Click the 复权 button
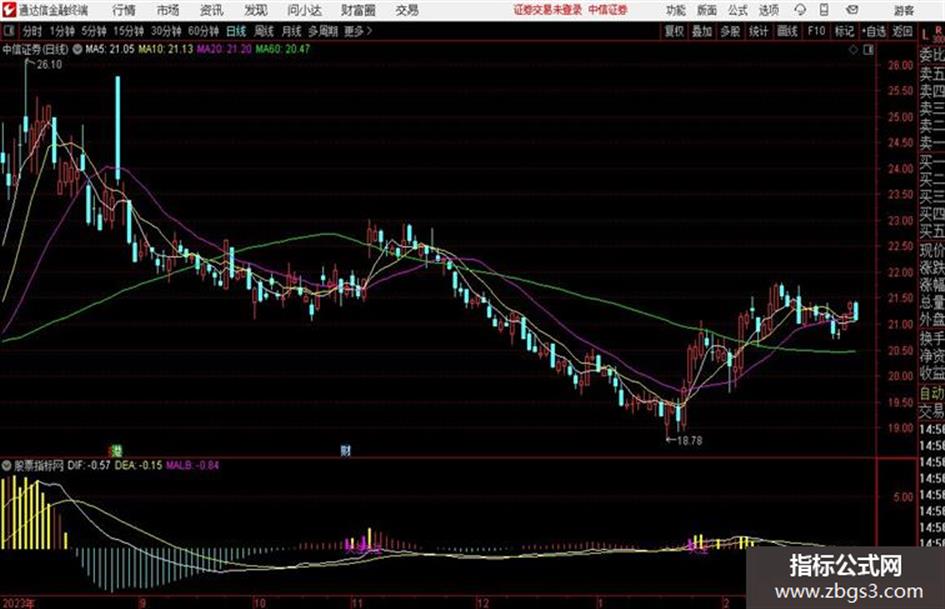Viewport: 945px width, 609px height. click(x=673, y=31)
